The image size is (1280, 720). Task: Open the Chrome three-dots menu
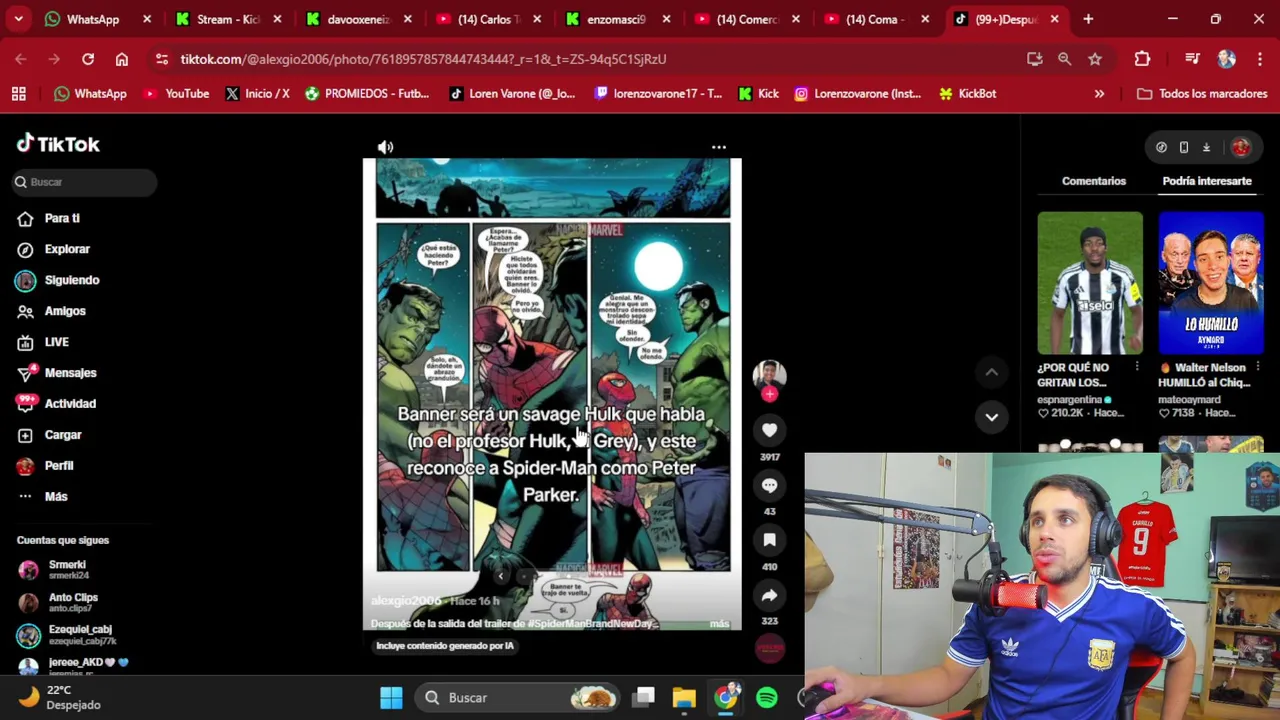tap(1259, 59)
